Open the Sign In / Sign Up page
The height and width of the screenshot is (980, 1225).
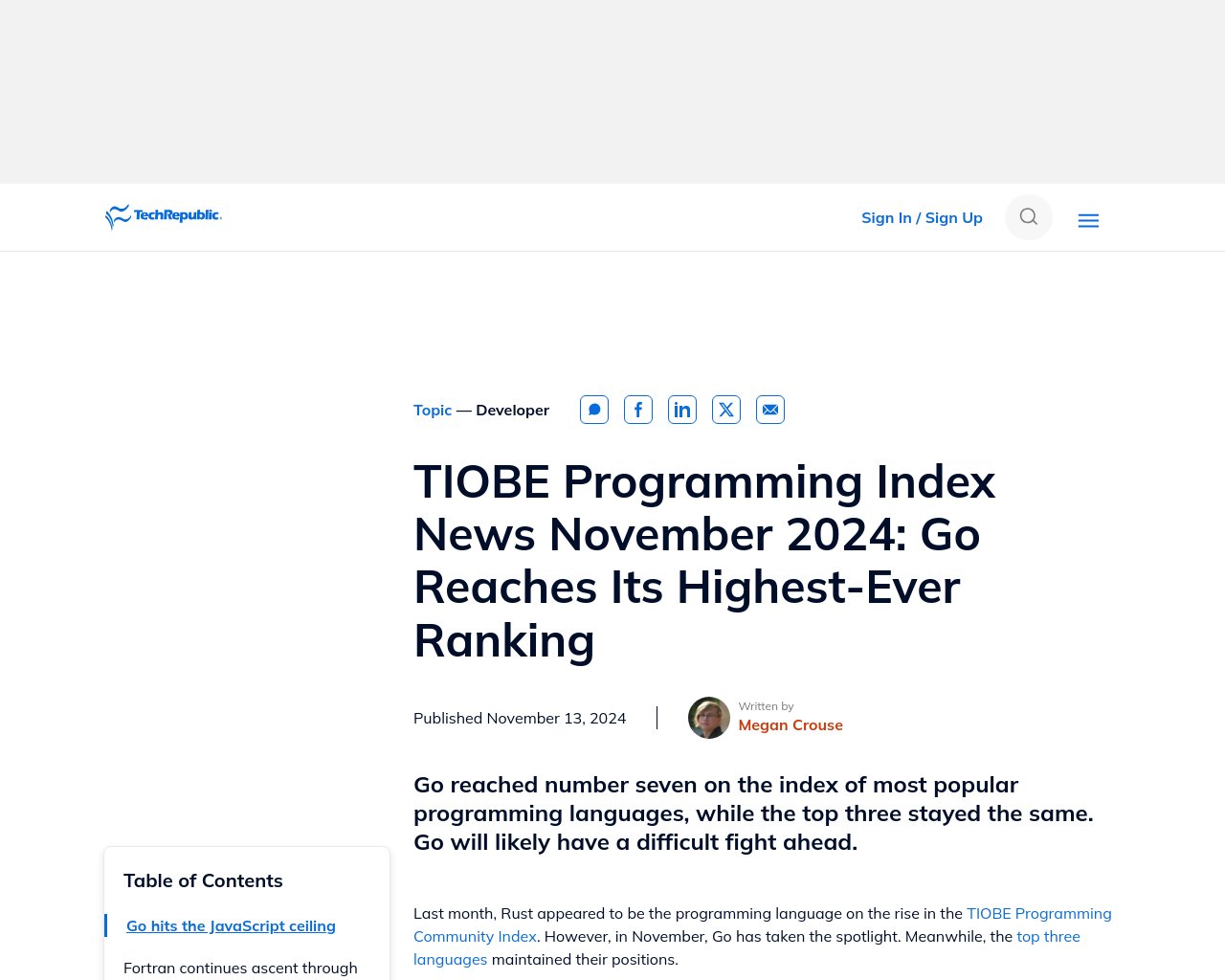[x=921, y=217]
